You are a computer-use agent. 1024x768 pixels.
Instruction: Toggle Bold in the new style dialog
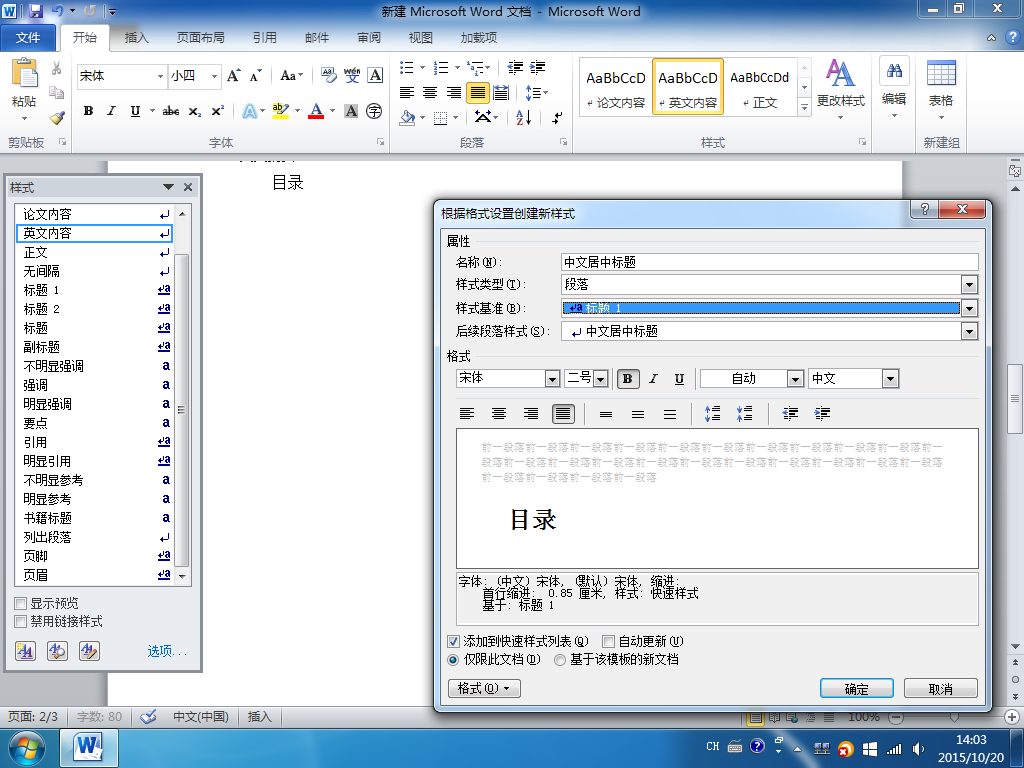pos(628,379)
